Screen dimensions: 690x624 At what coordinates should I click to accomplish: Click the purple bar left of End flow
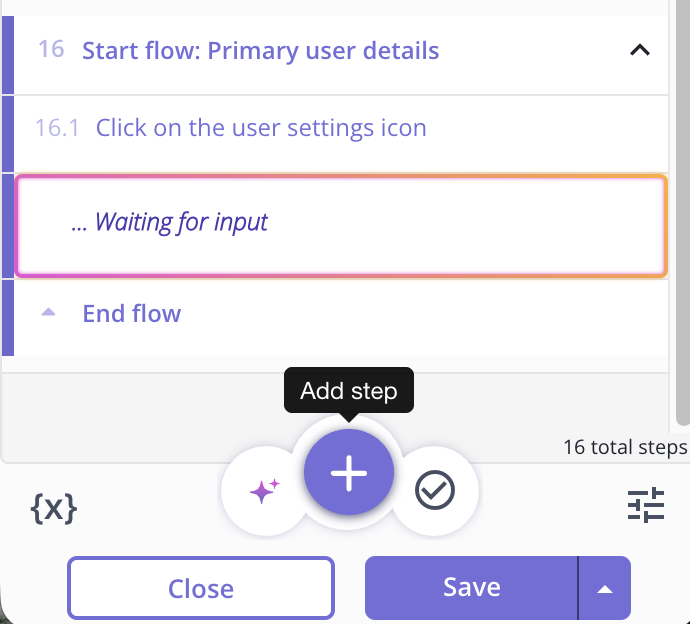pos(8,316)
